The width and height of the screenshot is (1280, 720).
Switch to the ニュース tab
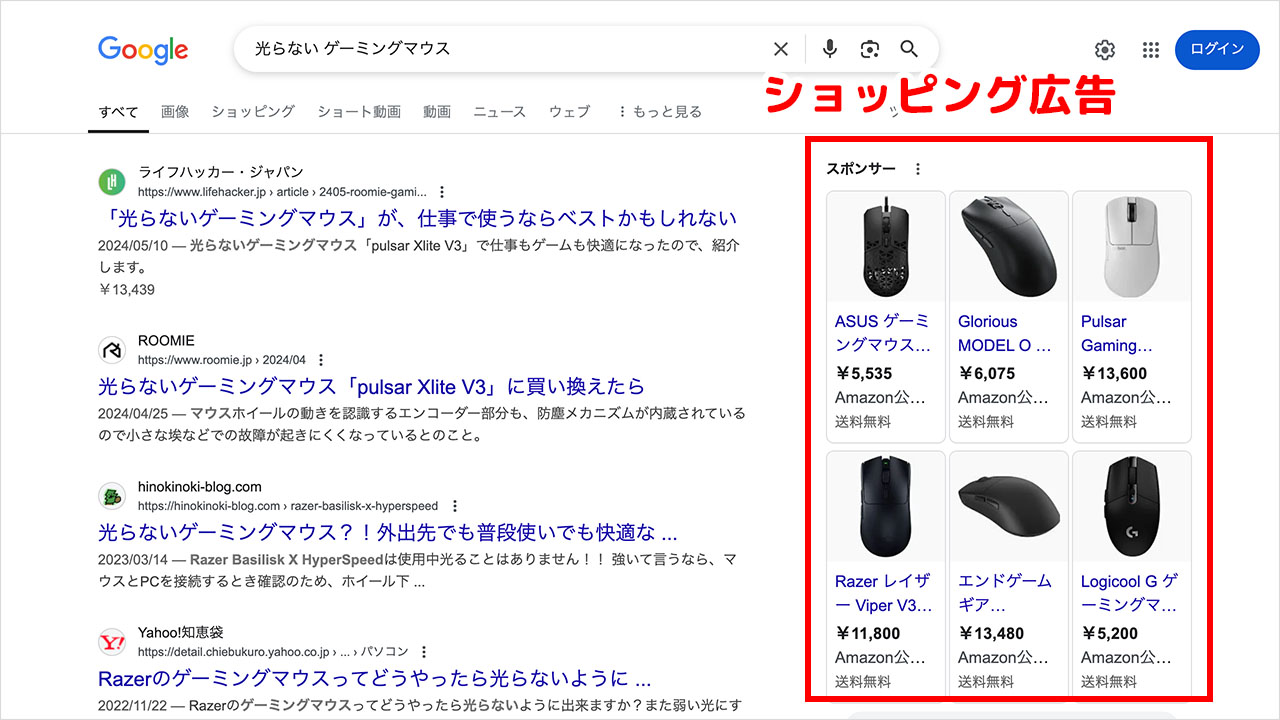coord(500,112)
